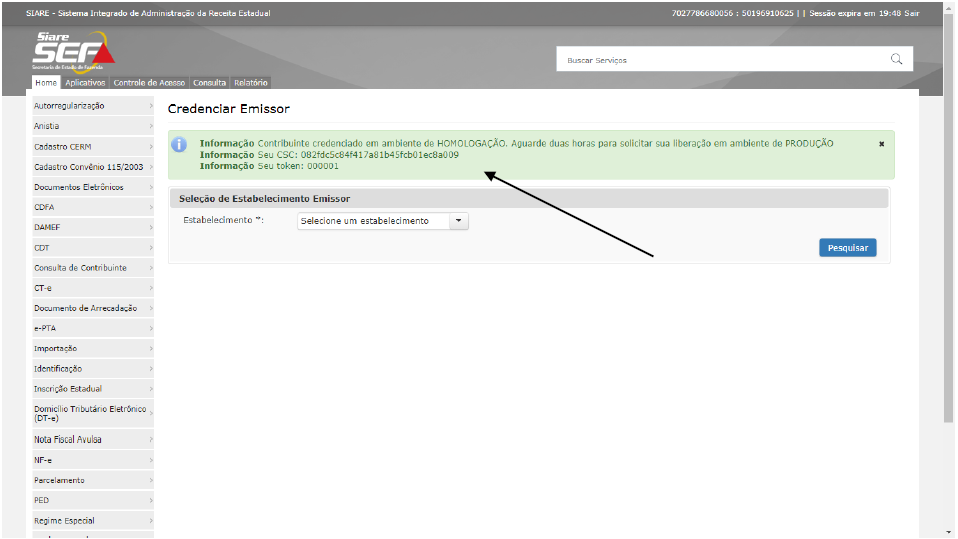Open the Controle de Acesso tab
This screenshot has width=958, height=539.
point(149,83)
